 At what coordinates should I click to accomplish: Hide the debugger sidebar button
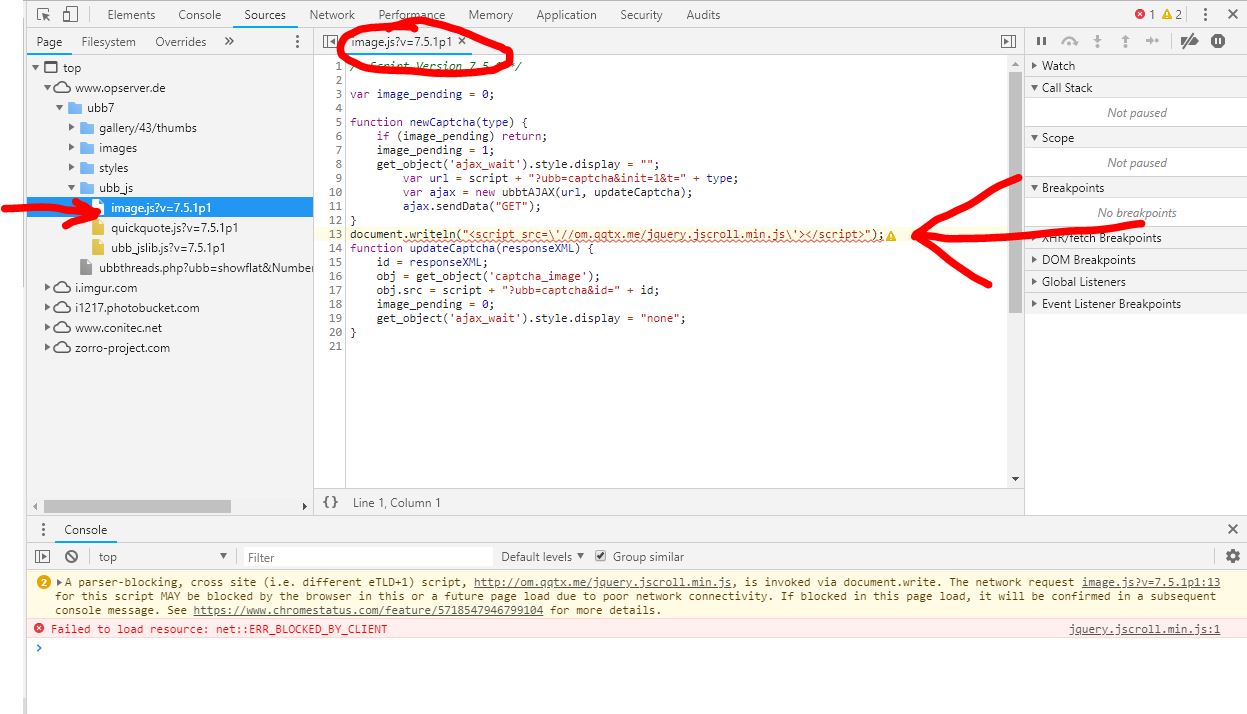[1008, 42]
